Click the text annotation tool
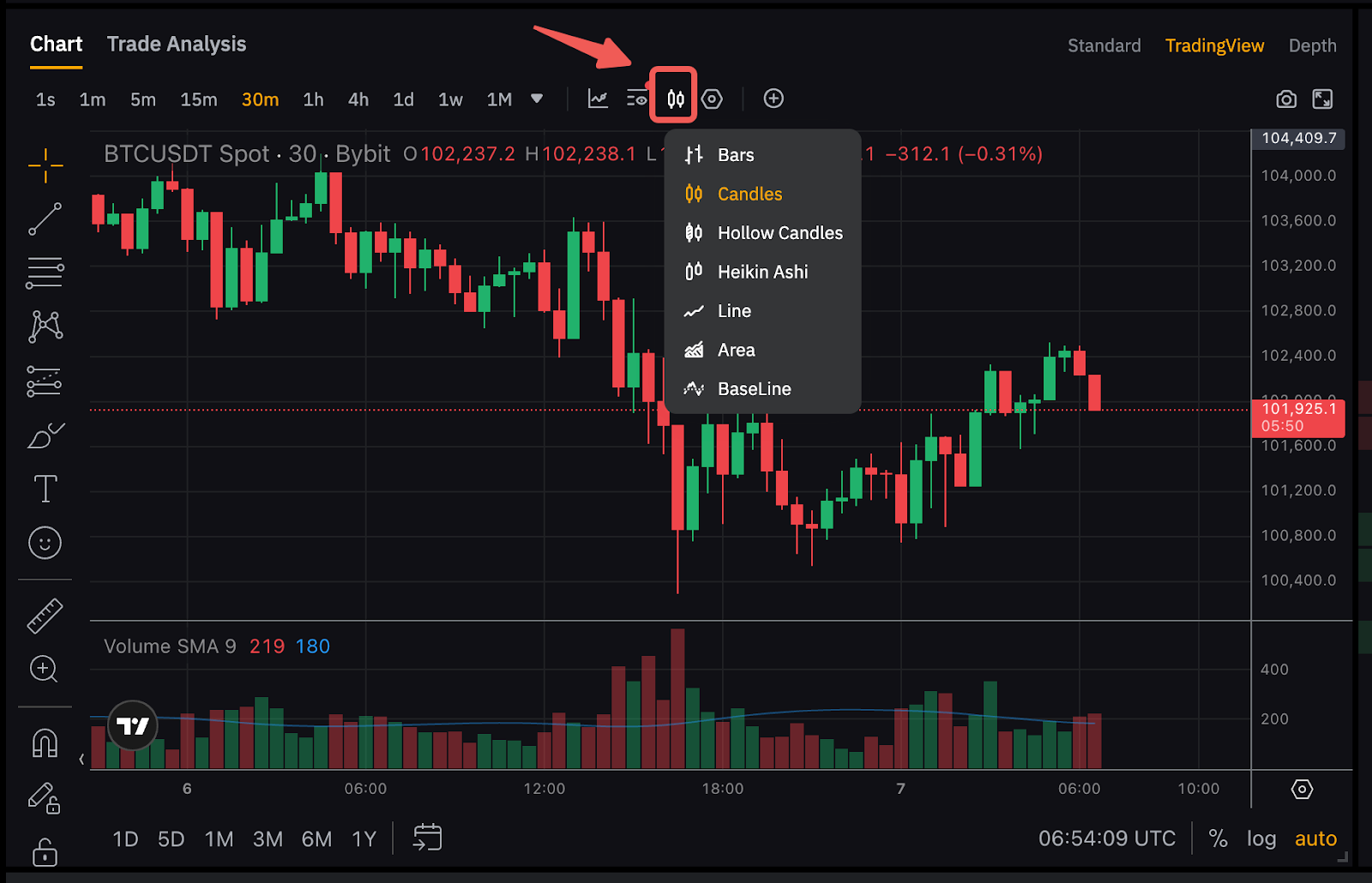The image size is (1372, 883). 45,490
